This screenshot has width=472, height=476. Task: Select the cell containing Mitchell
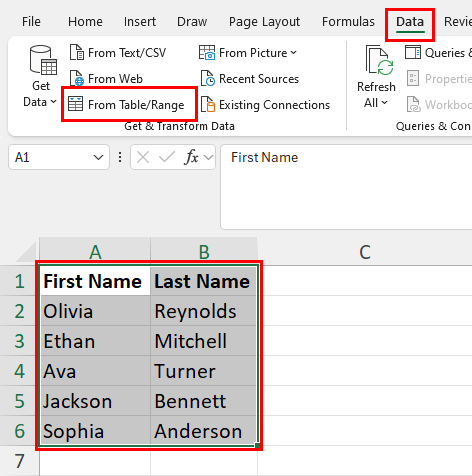click(x=204, y=341)
